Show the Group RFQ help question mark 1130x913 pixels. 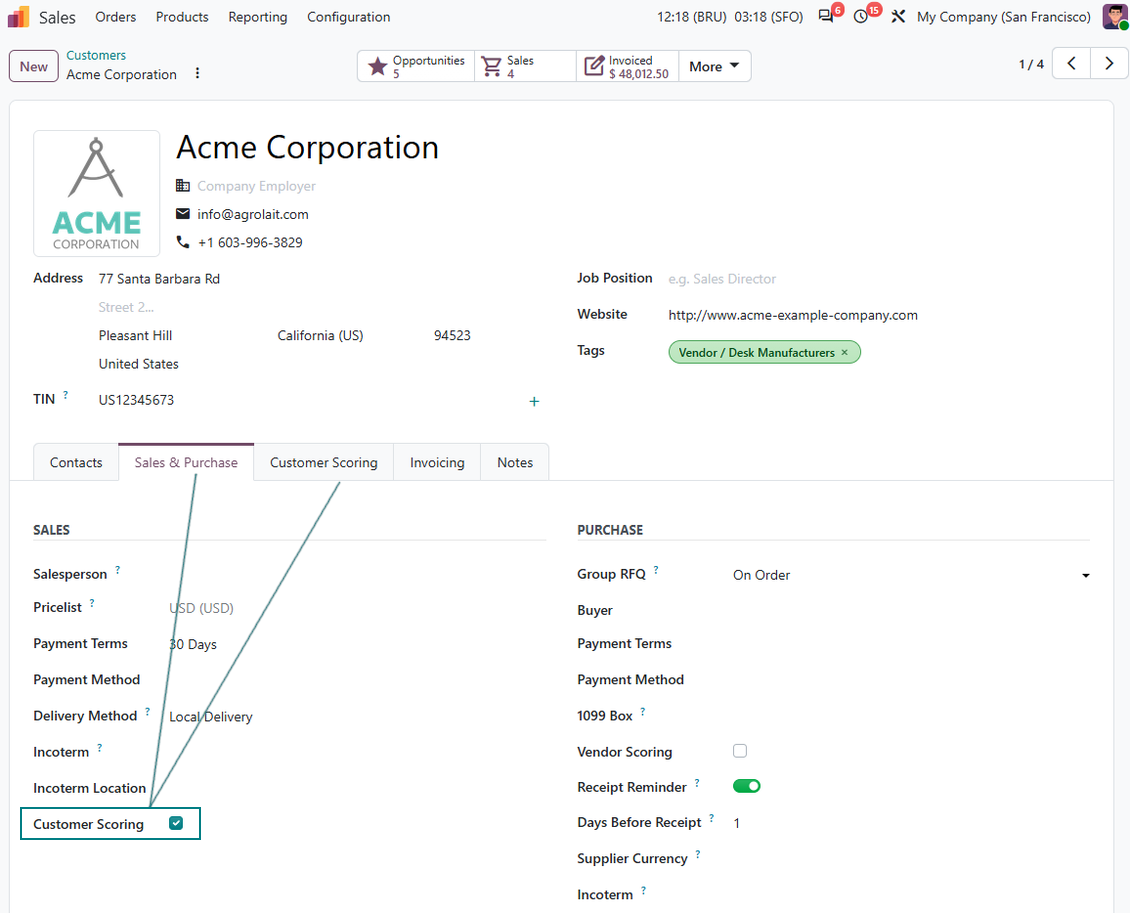coord(656,570)
